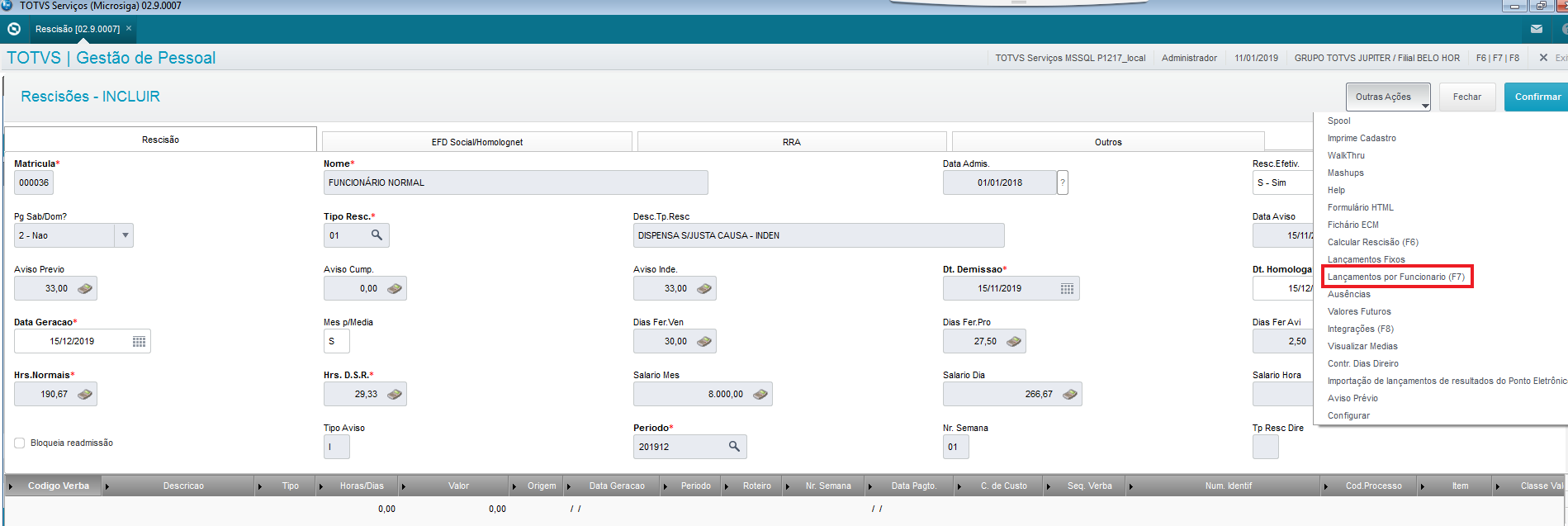Open calculator icon in Aviso Previo field

(85, 288)
